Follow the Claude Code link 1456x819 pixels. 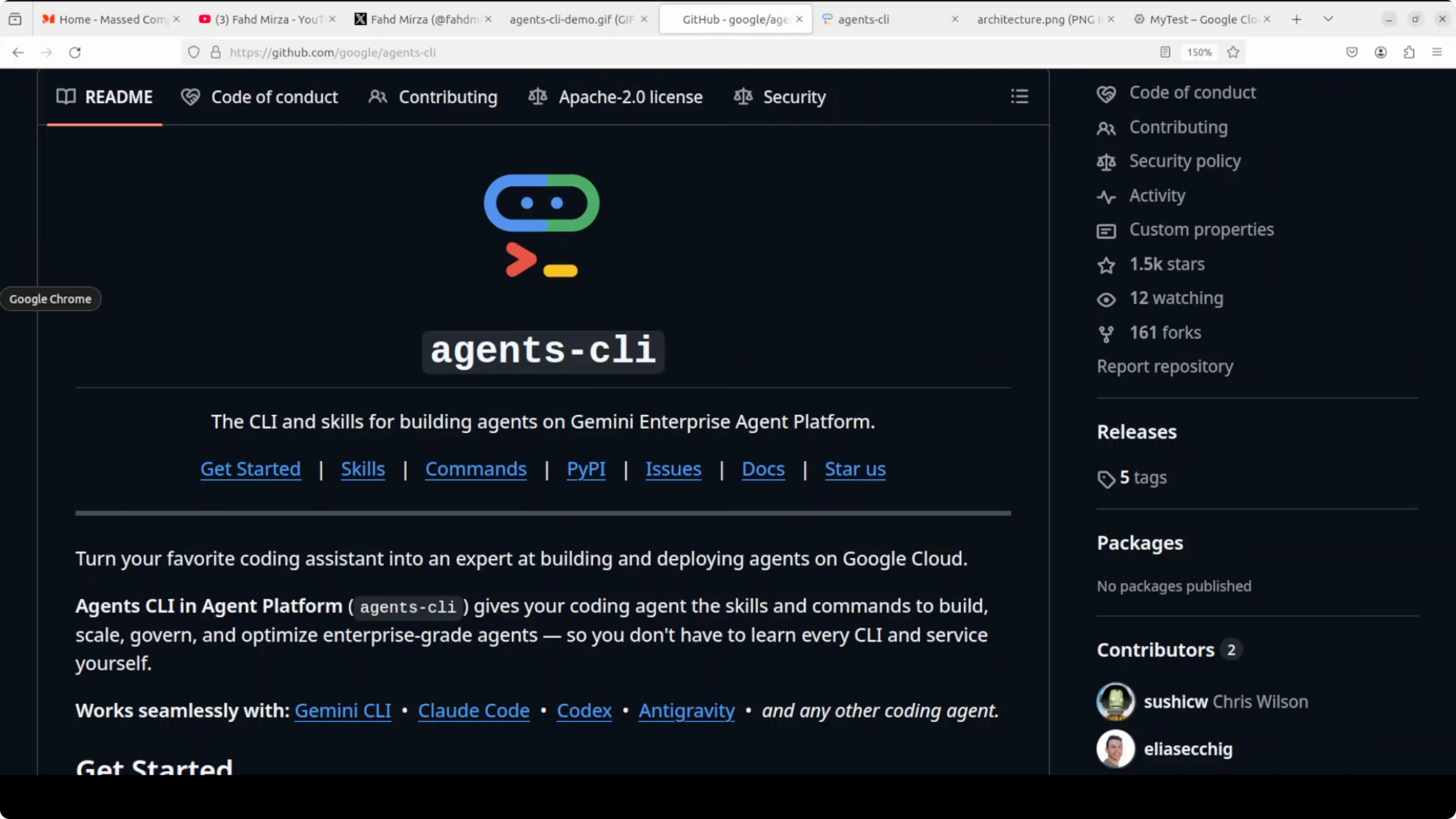(x=474, y=711)
